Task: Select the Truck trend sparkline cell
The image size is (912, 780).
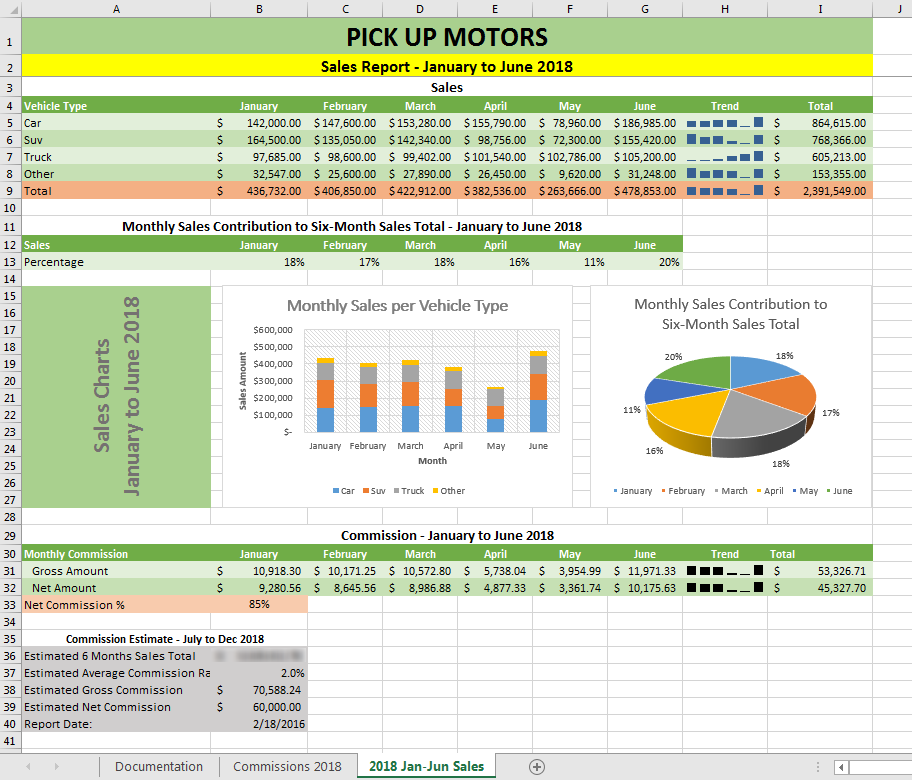Action: point(724,156)
